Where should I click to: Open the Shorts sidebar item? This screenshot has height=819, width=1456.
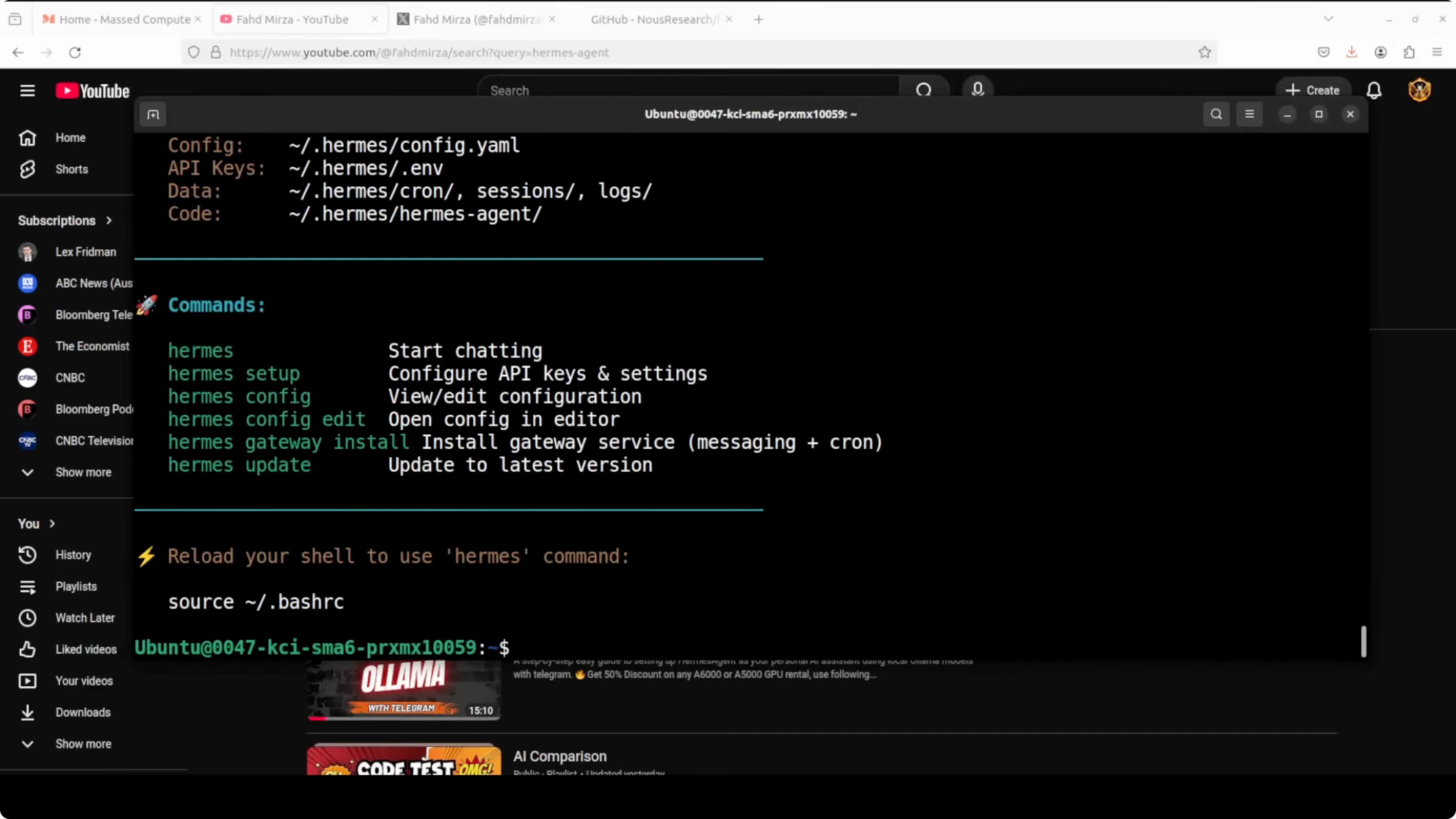pos(71,169)
